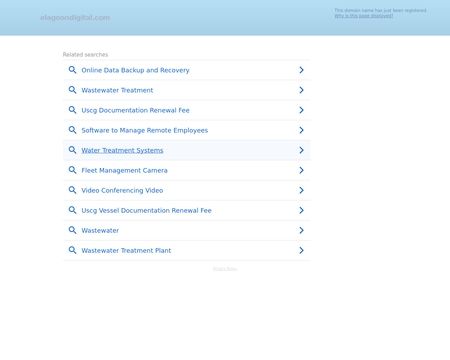
Task: Follow the Wastewater Treatment Plant link
Action: click(x=126, y=250)
